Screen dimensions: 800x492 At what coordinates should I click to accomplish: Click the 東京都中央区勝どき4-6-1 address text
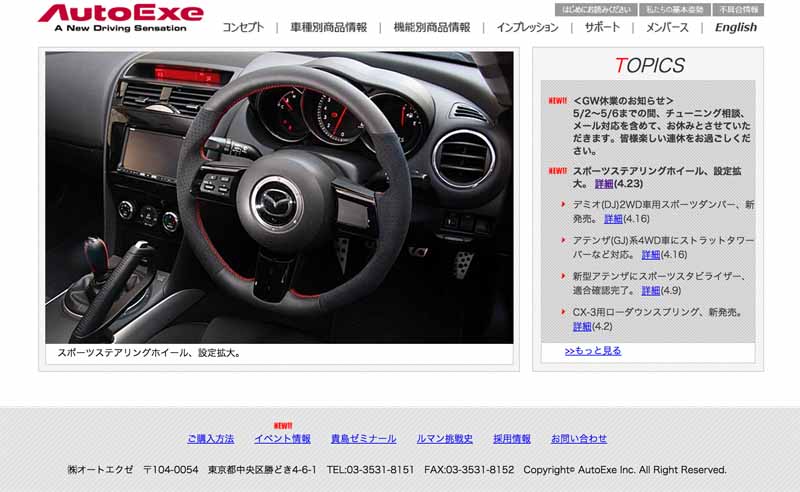click(262, 470)
